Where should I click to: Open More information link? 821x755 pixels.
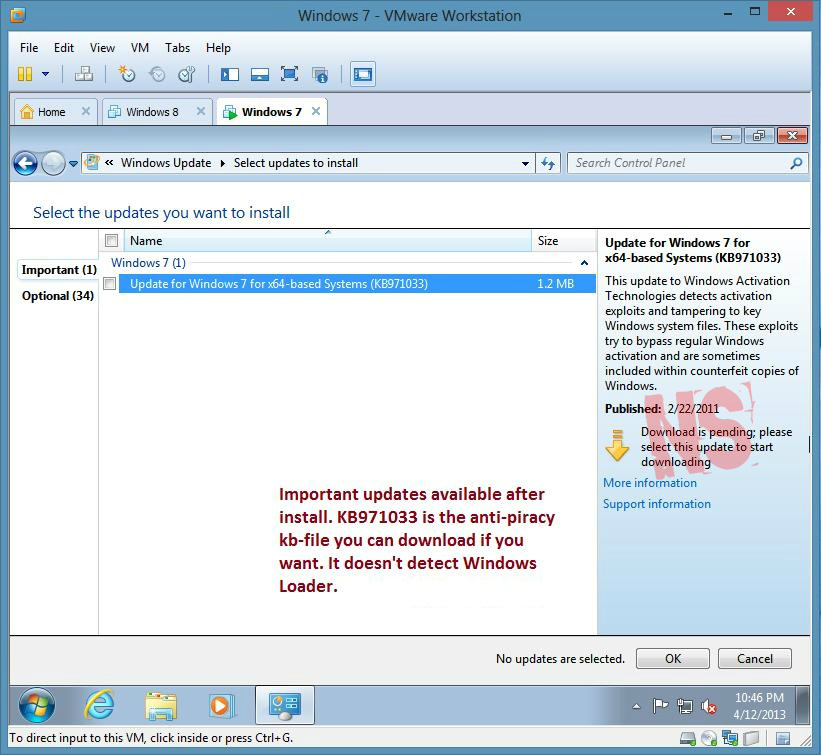[x=650, y=483]
